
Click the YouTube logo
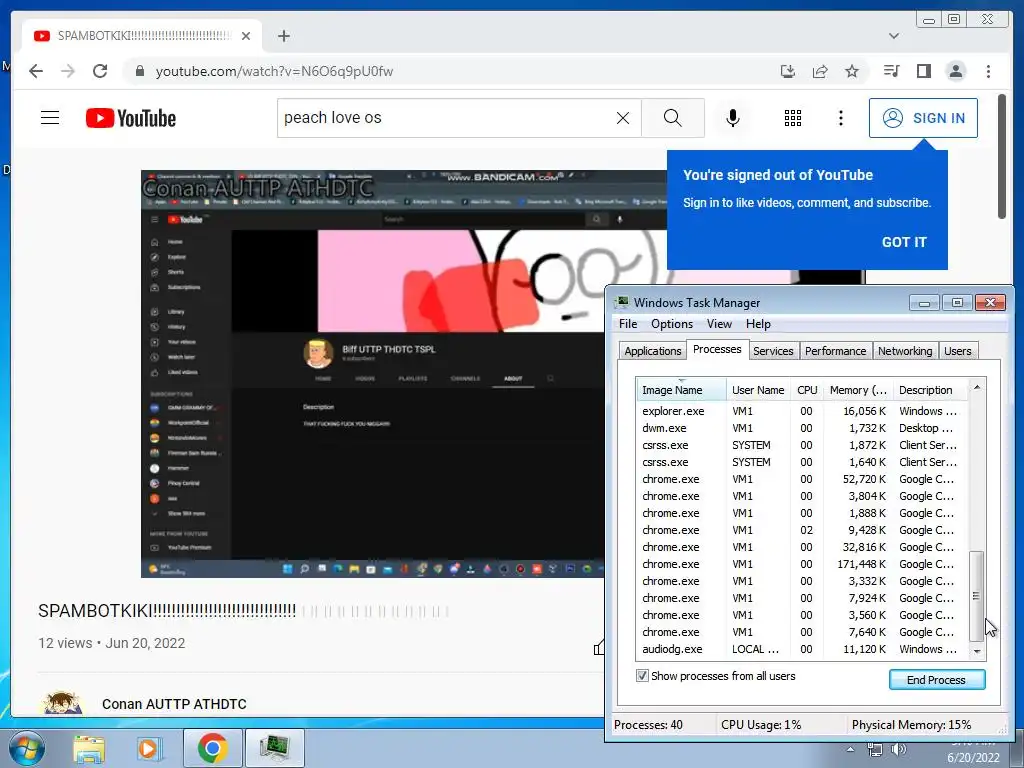coord(131,118)
